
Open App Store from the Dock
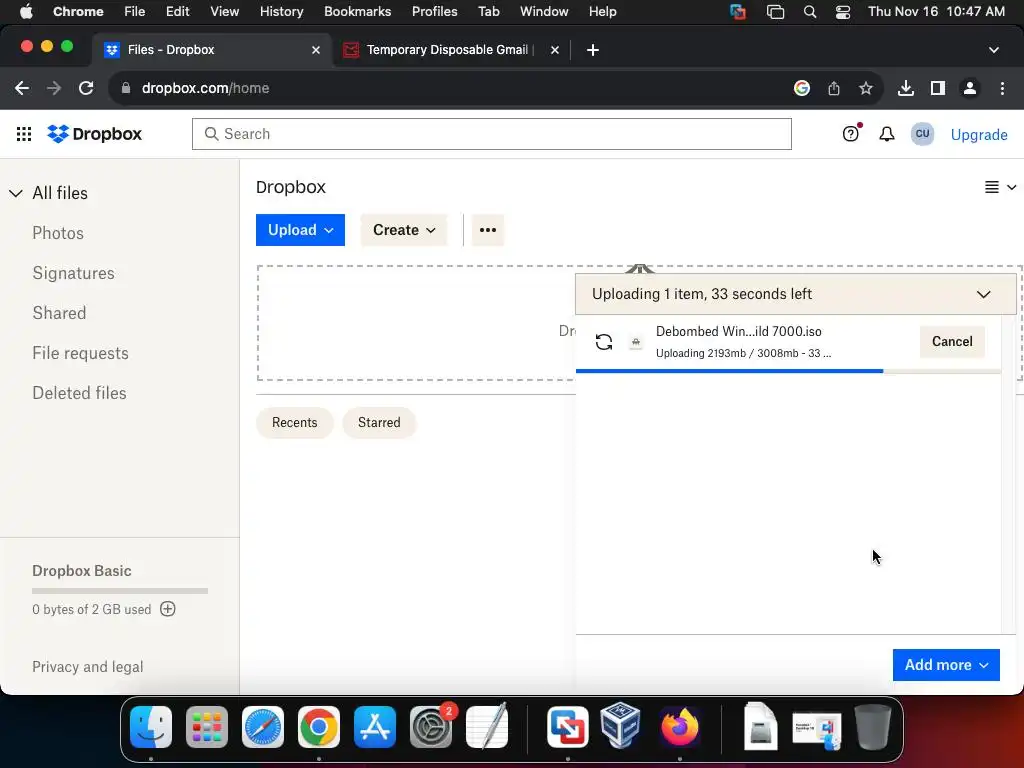(x=375, y=727)
